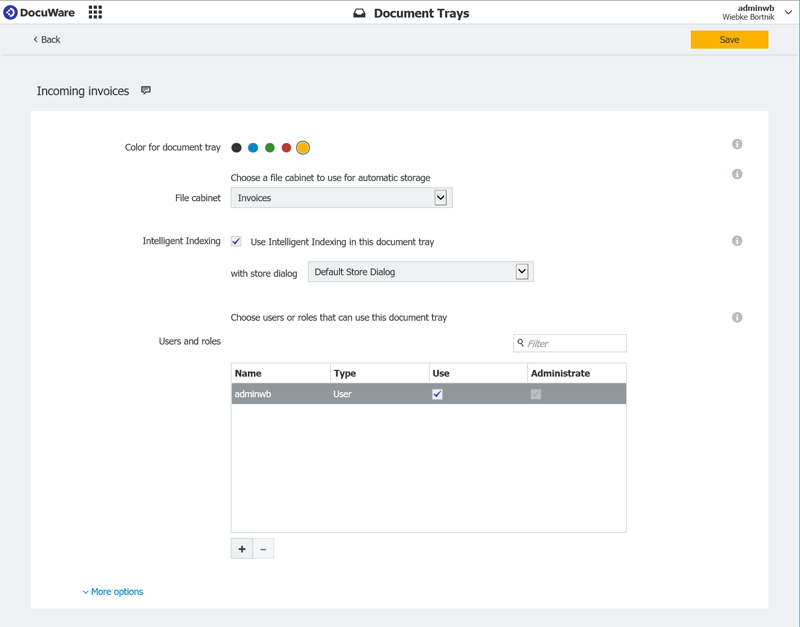Click the DocuWare logo icon
800x627 pixels.
tap(11, 12)
